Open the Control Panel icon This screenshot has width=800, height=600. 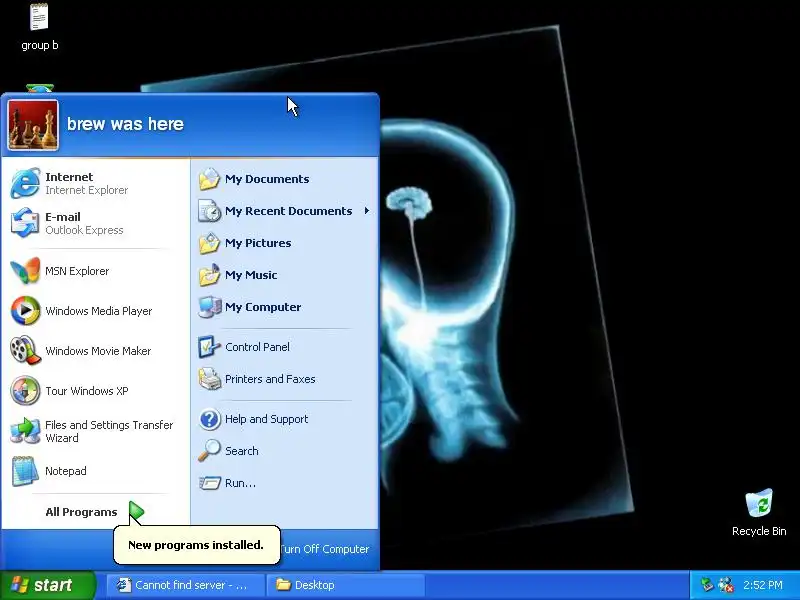209,347
